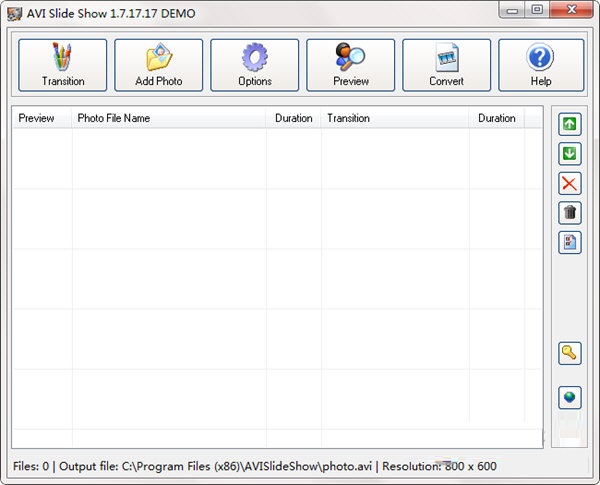Open the Transition settings button
Viewport: 600px width, 485px height.
click(x=63, y=65)
